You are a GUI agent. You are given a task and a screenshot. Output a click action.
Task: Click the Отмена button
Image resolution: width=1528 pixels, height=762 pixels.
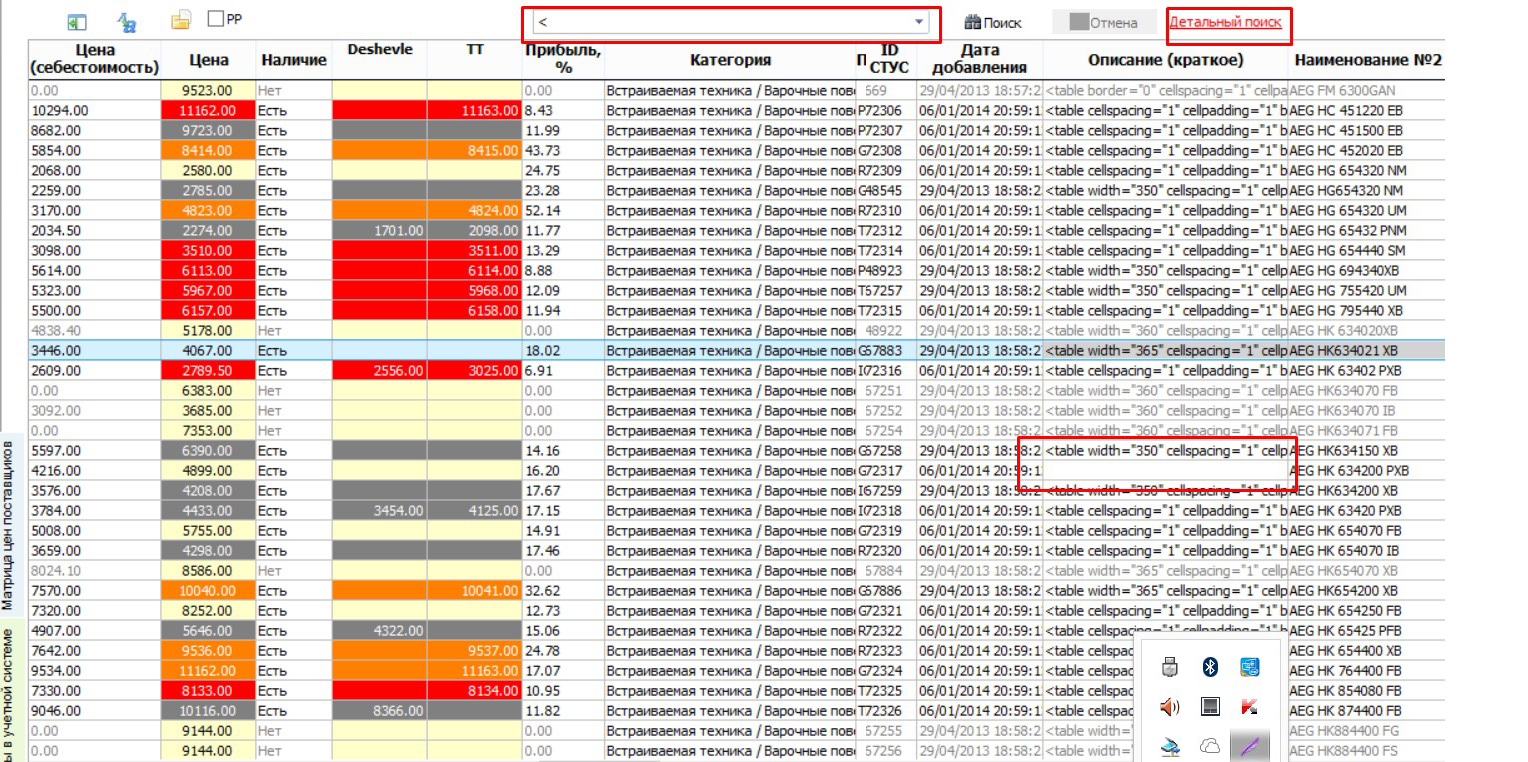point(1104,22)
